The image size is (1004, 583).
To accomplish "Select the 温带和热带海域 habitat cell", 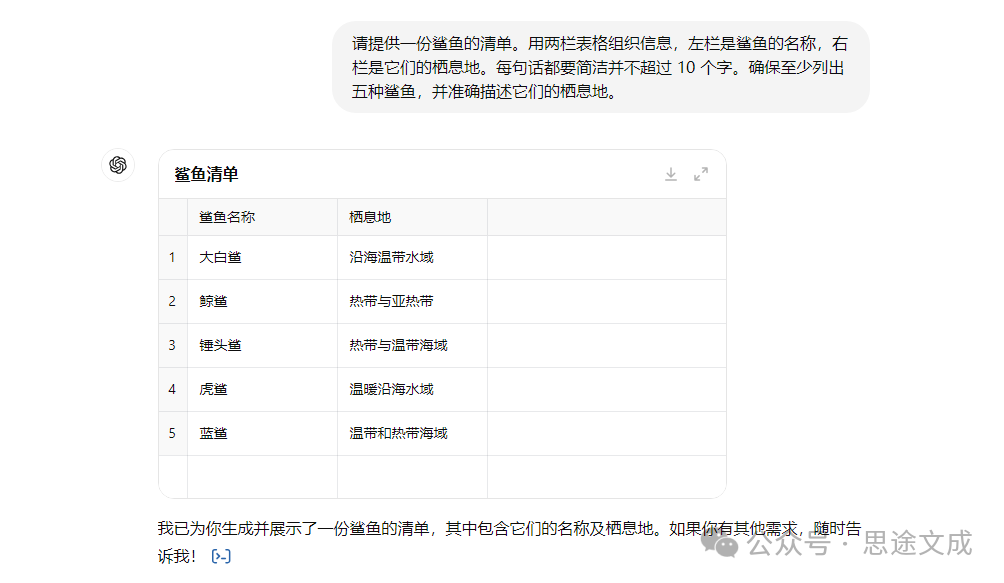I will click(x=398, y=433).
